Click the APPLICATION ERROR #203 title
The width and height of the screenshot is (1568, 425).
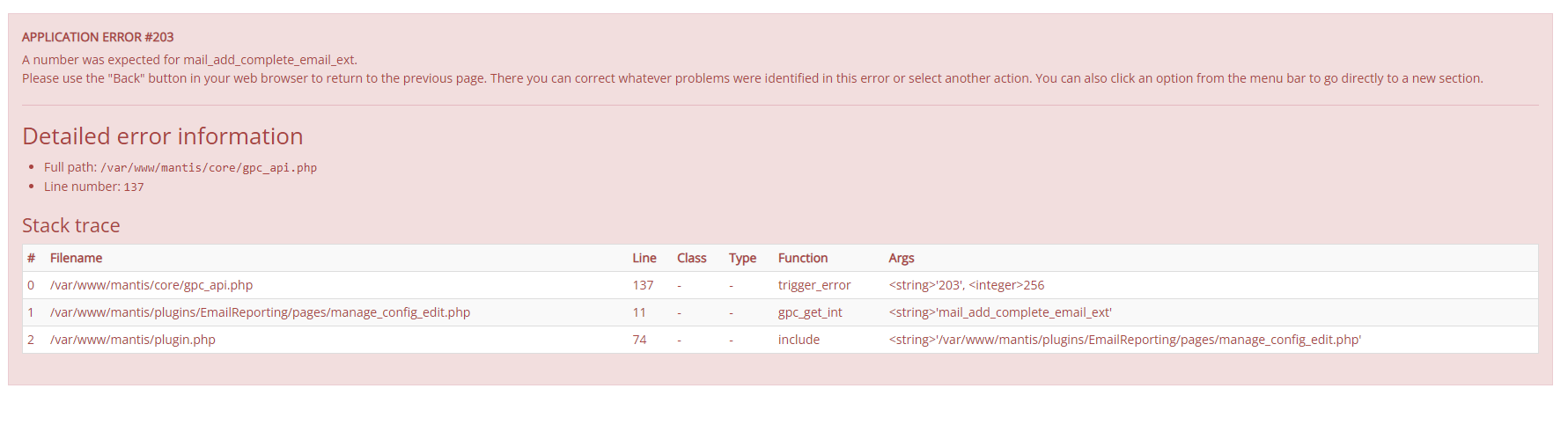point(98,37)
